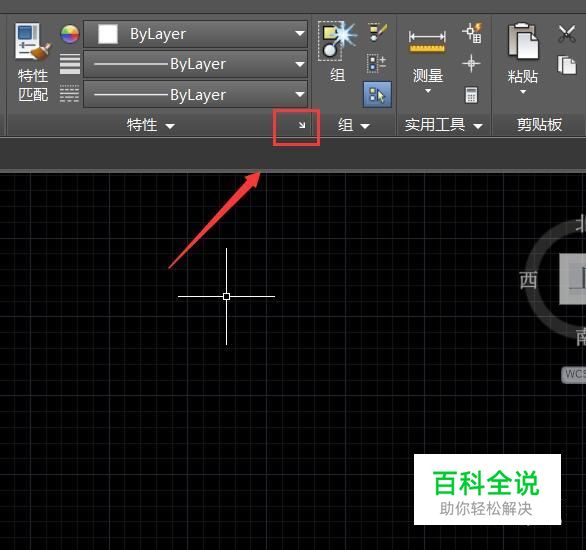Screen dimensions: 586x550
Task: Click the Cut scissors icon
Action: 567,34
